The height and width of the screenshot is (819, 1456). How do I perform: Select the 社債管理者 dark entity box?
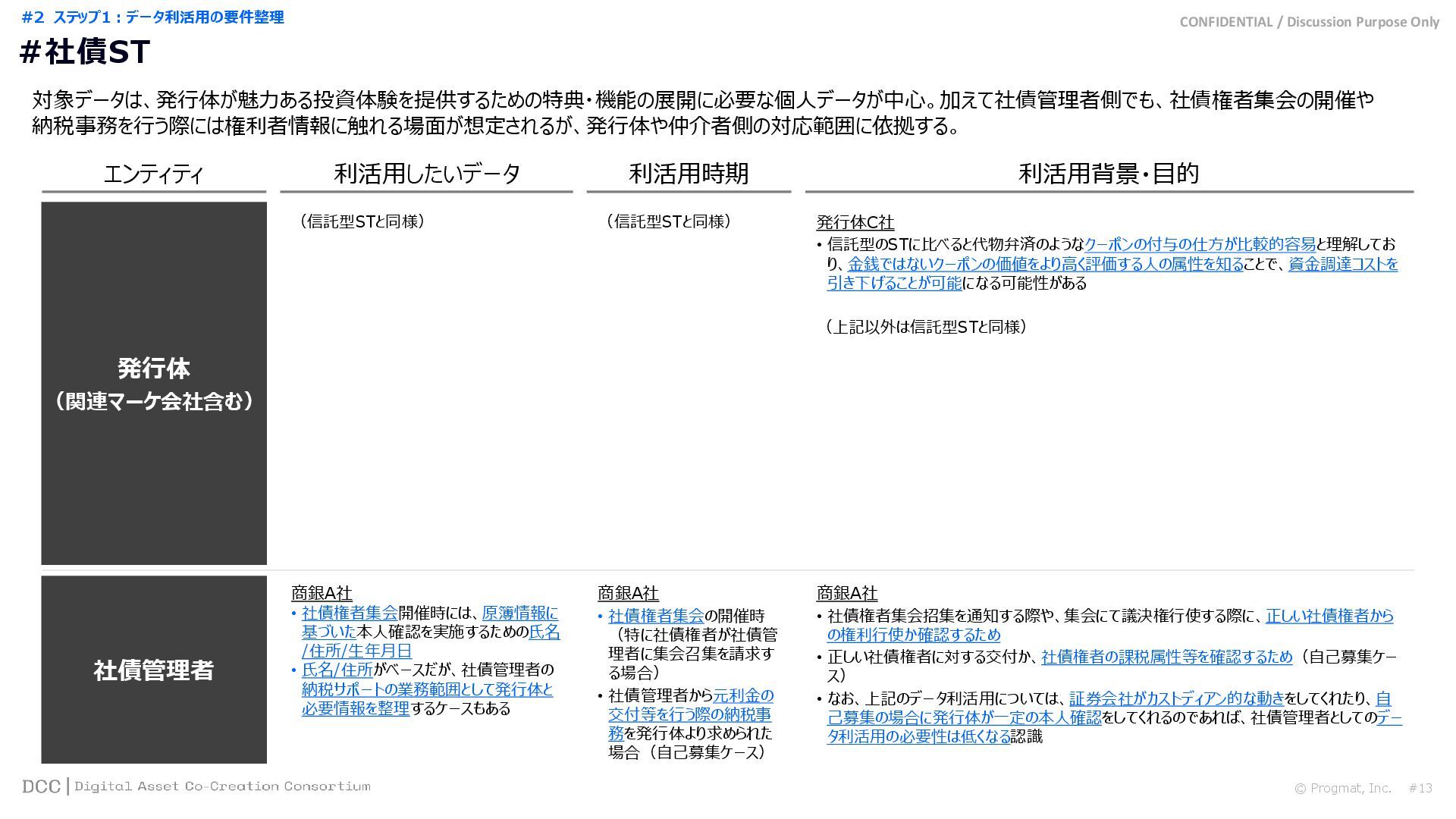tap(154, 670)
